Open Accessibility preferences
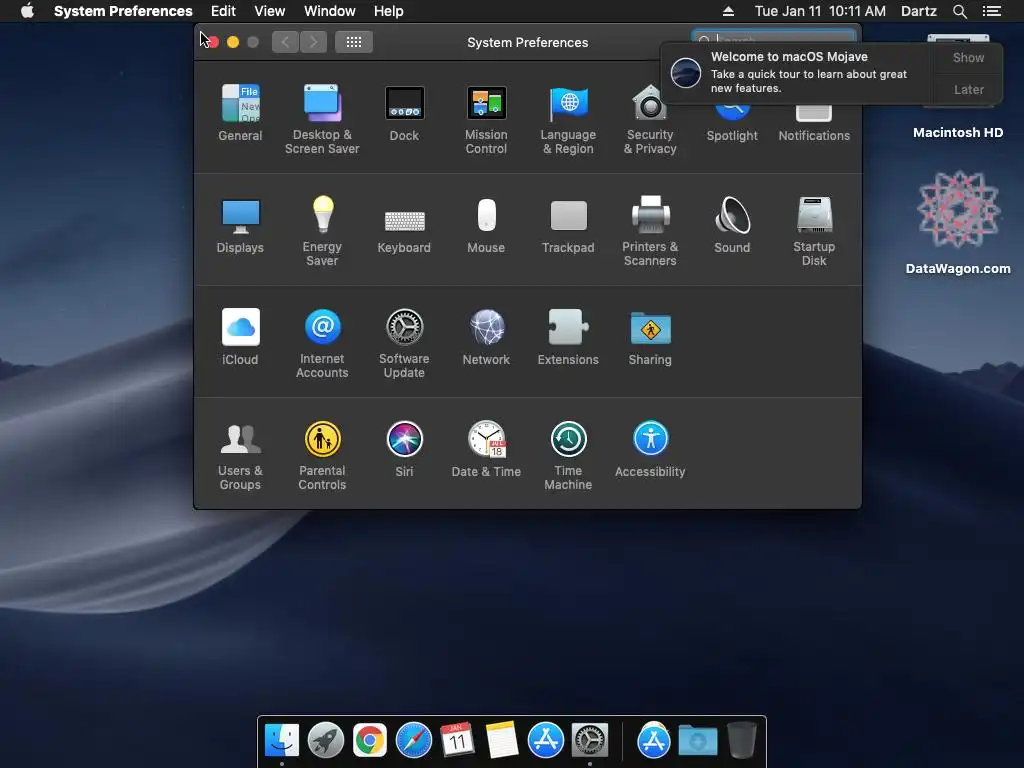The image size is (1024, 768). tap(650, 449)
